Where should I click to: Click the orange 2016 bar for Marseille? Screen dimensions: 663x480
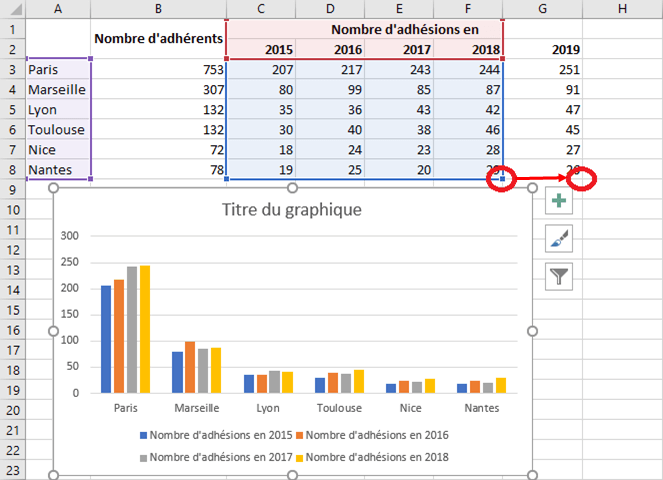pyautogui.click(x=190, y=367)
